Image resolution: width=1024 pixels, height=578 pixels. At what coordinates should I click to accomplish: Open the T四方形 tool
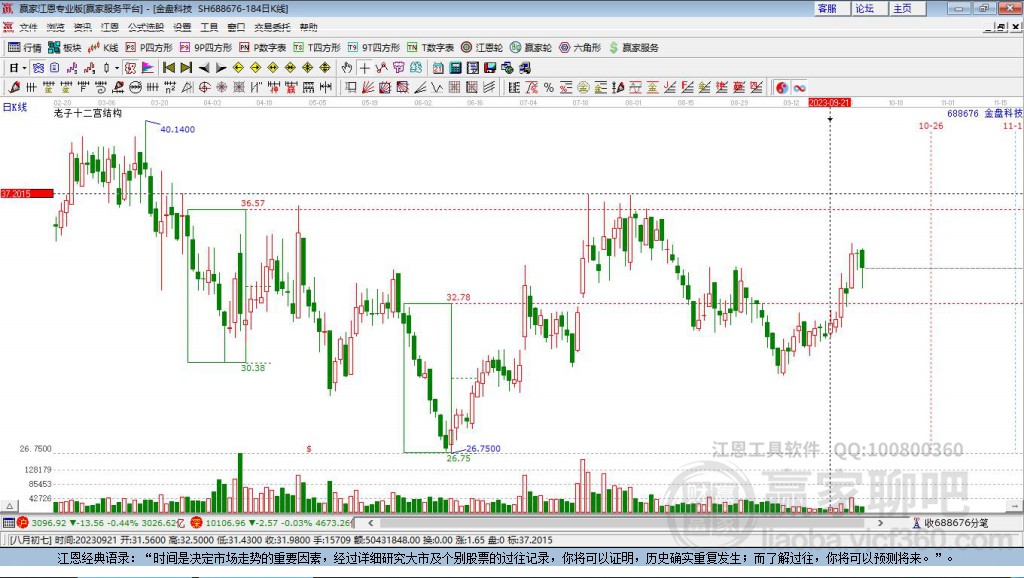317,48
